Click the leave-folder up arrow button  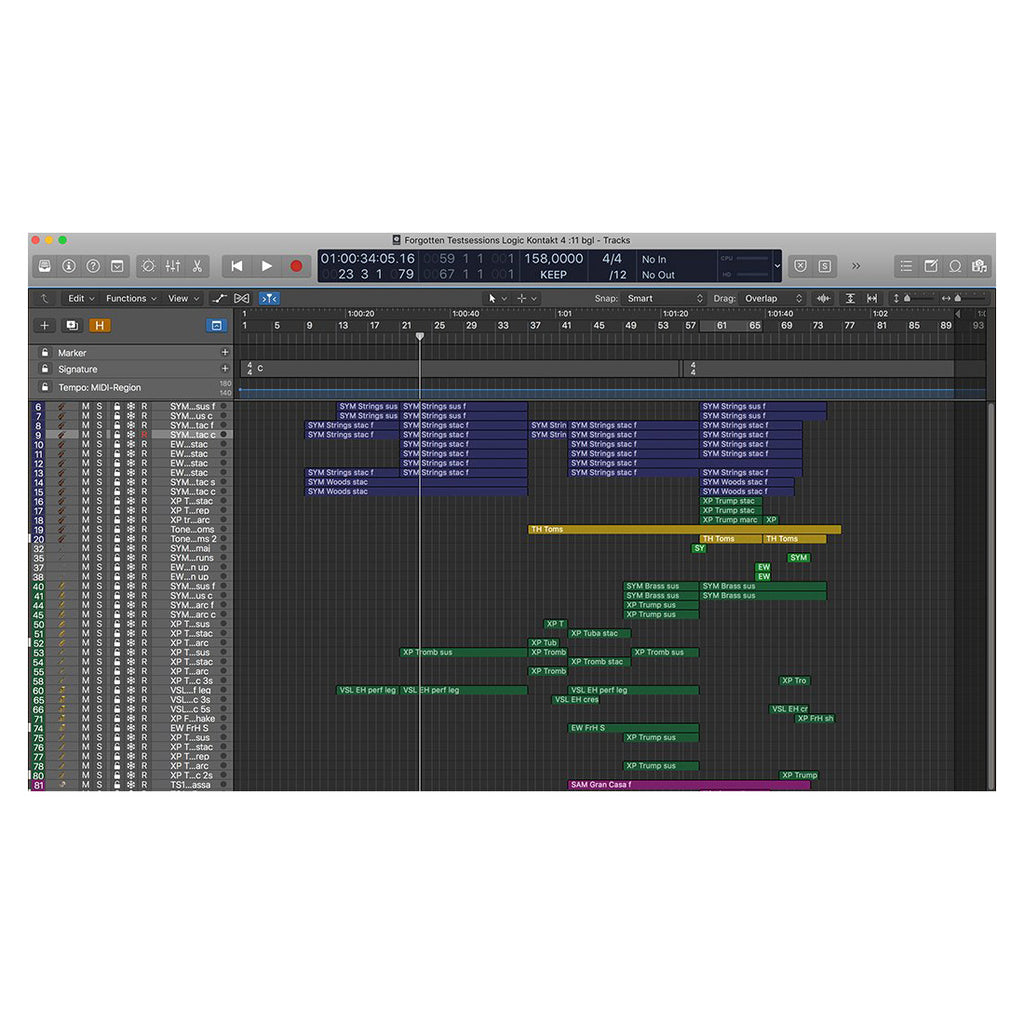pyautogui.click(x=44, y=298)
